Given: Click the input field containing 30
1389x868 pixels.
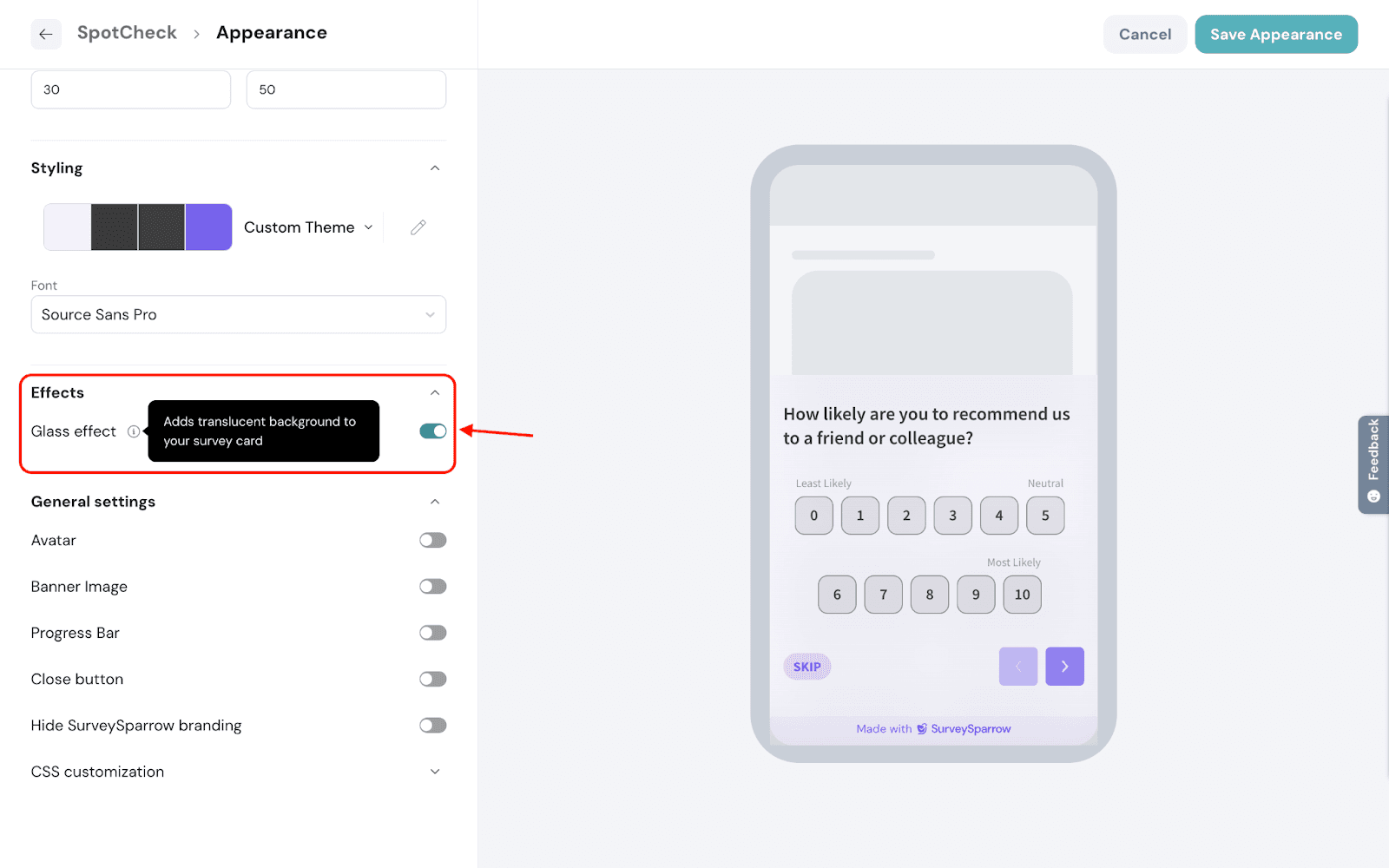Looking at the screenshot, I should (131, 90).
